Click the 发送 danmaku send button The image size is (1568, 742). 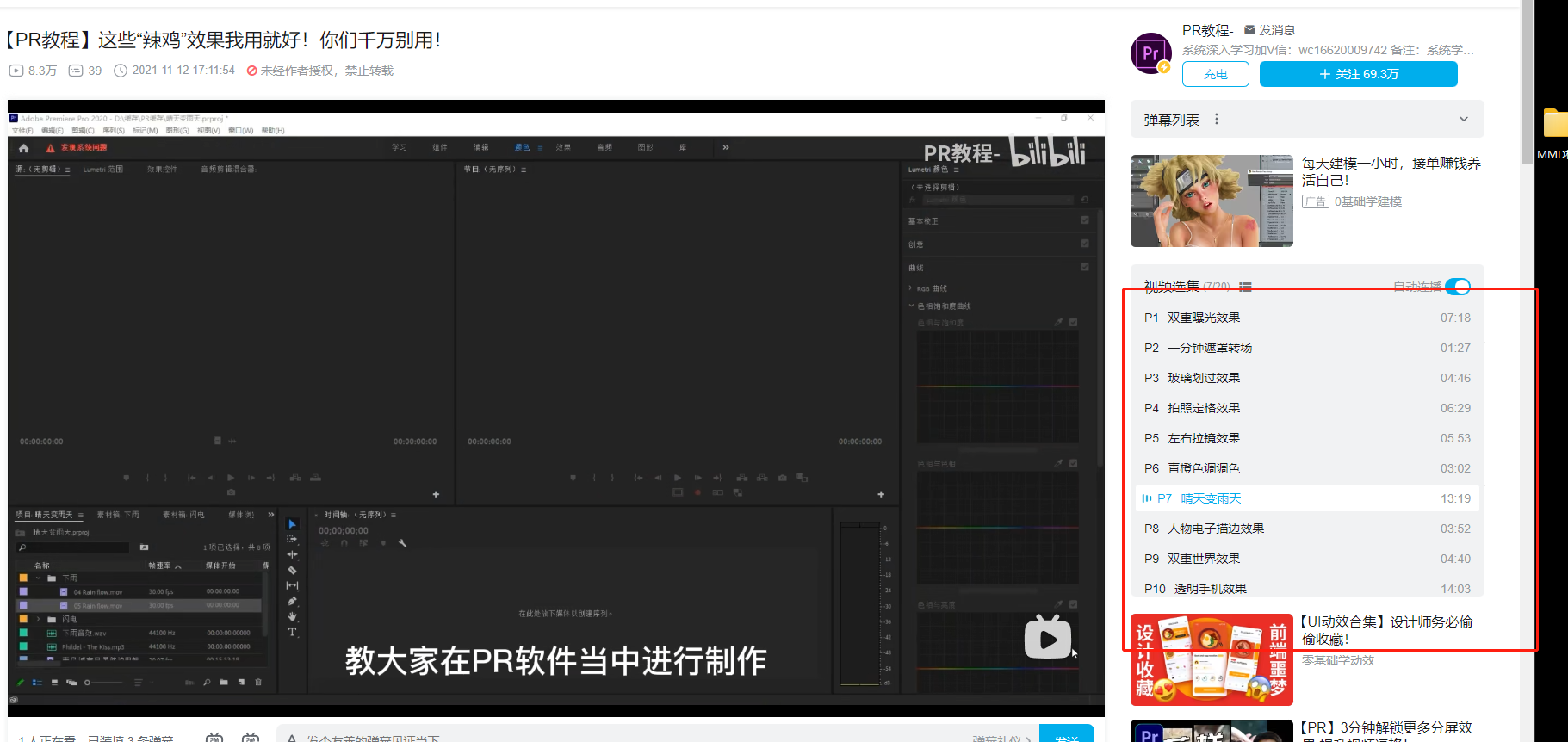click(1066, 734)
